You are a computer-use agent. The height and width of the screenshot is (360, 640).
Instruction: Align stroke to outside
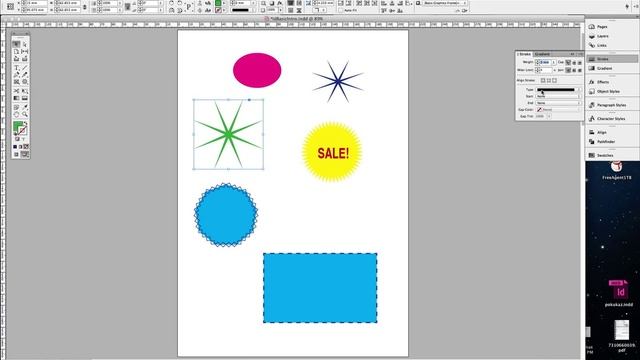click(554, 80)
